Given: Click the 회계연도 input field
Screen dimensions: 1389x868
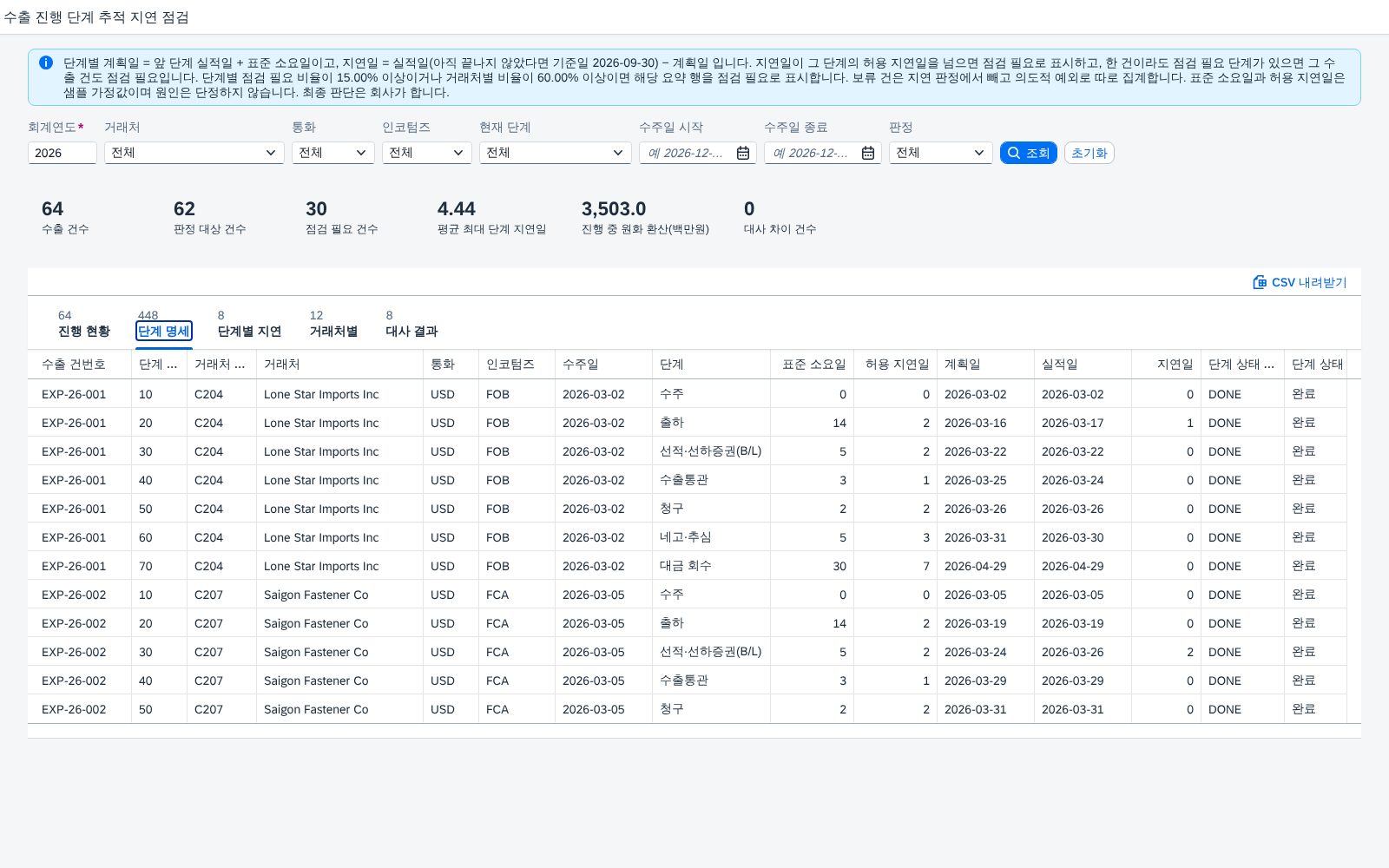Looking at the screenshot, I should 63,153.
